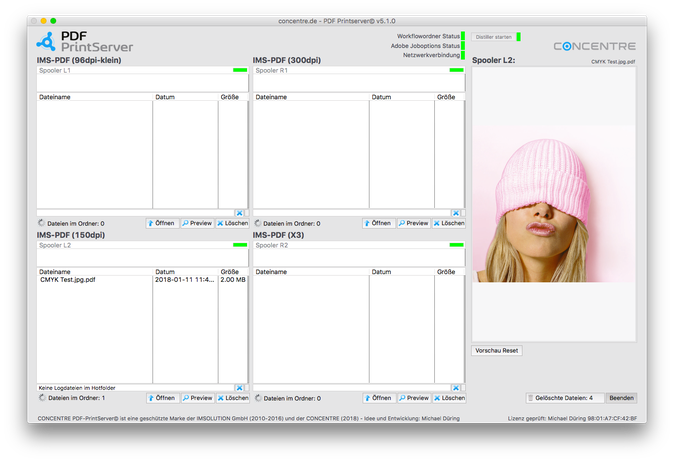Click green indicator of Spooler L2
Image resolution: width=674 pixels, height=462 pixels.
(240, 245)
